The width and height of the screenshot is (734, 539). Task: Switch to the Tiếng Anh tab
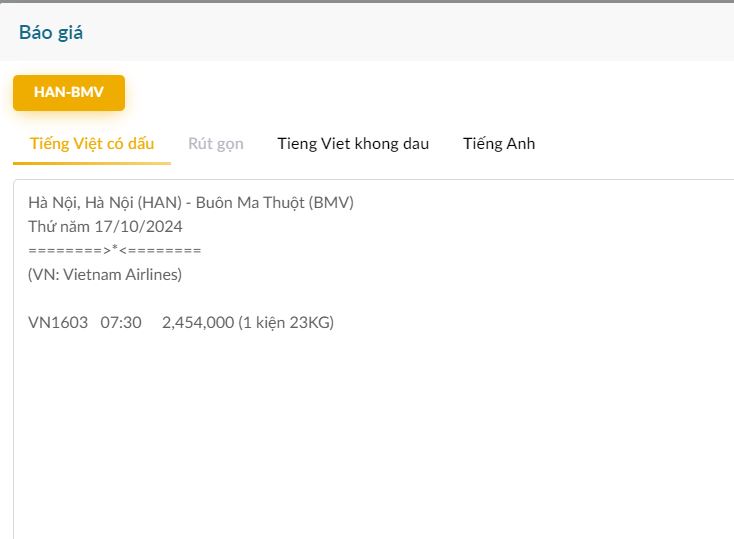(499, 143)
